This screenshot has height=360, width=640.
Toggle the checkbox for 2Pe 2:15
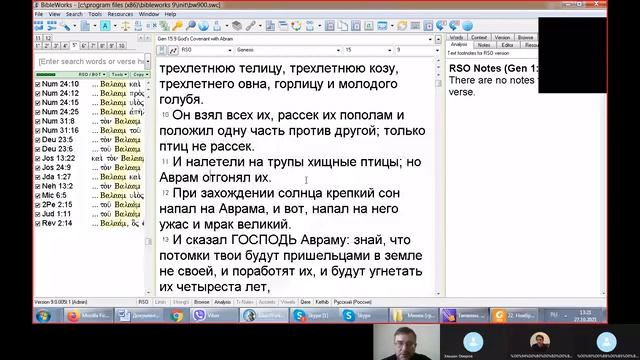(x=38, y=205)
